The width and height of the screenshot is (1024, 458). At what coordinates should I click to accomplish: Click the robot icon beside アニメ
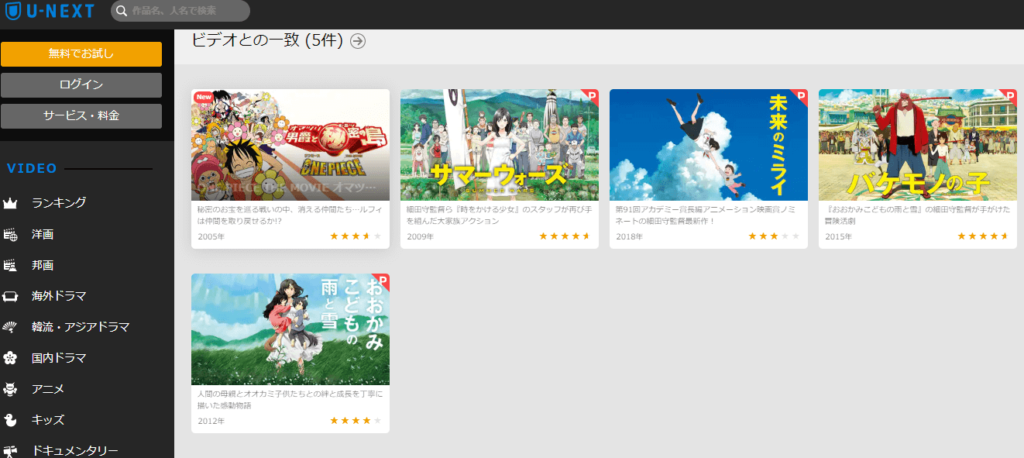tap(10, 389)
